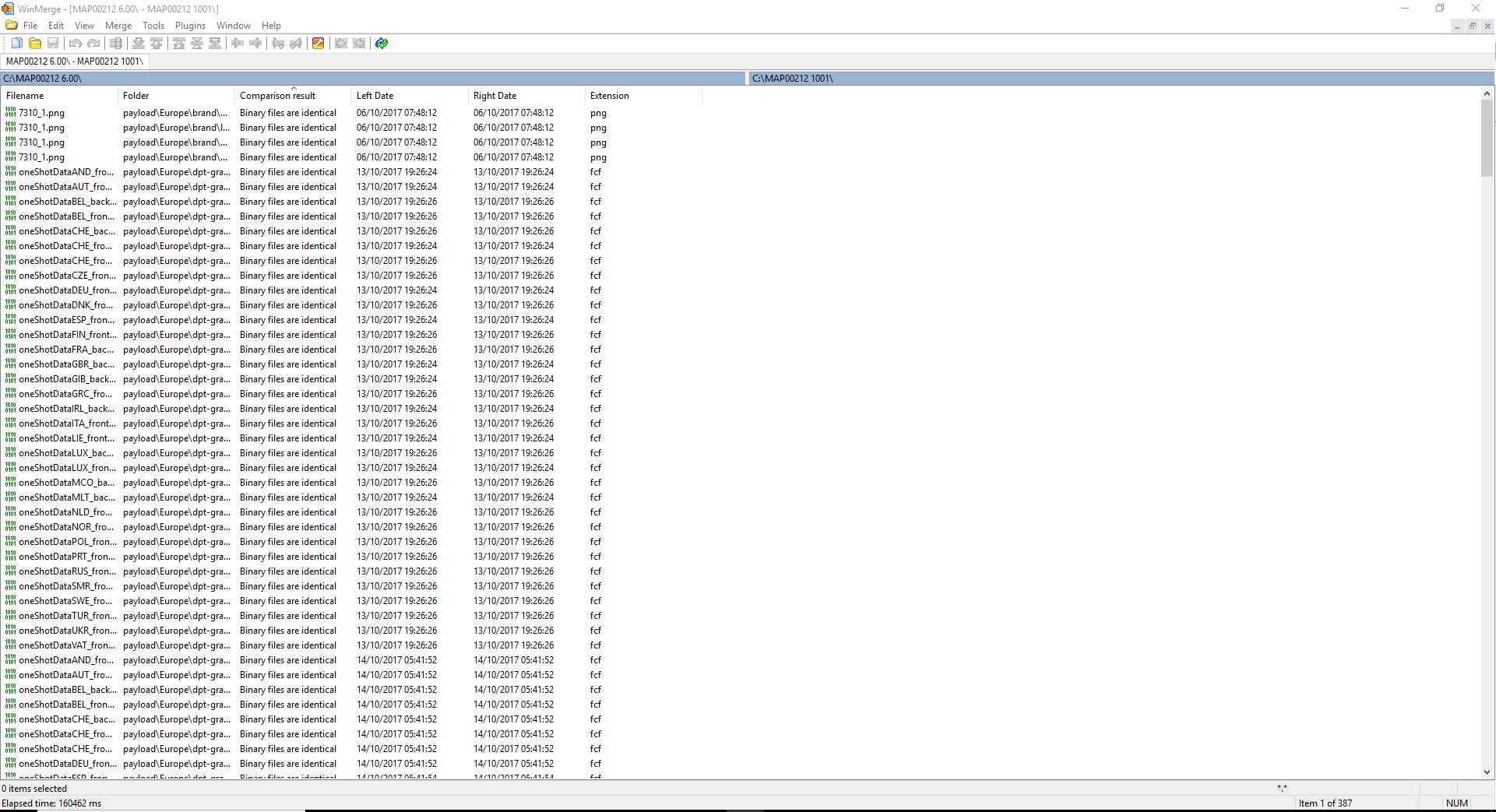This screenshot has width=1496, height=812.
Task: Go to previous difference using the up-arrow icon
Action: pos(157,44)
